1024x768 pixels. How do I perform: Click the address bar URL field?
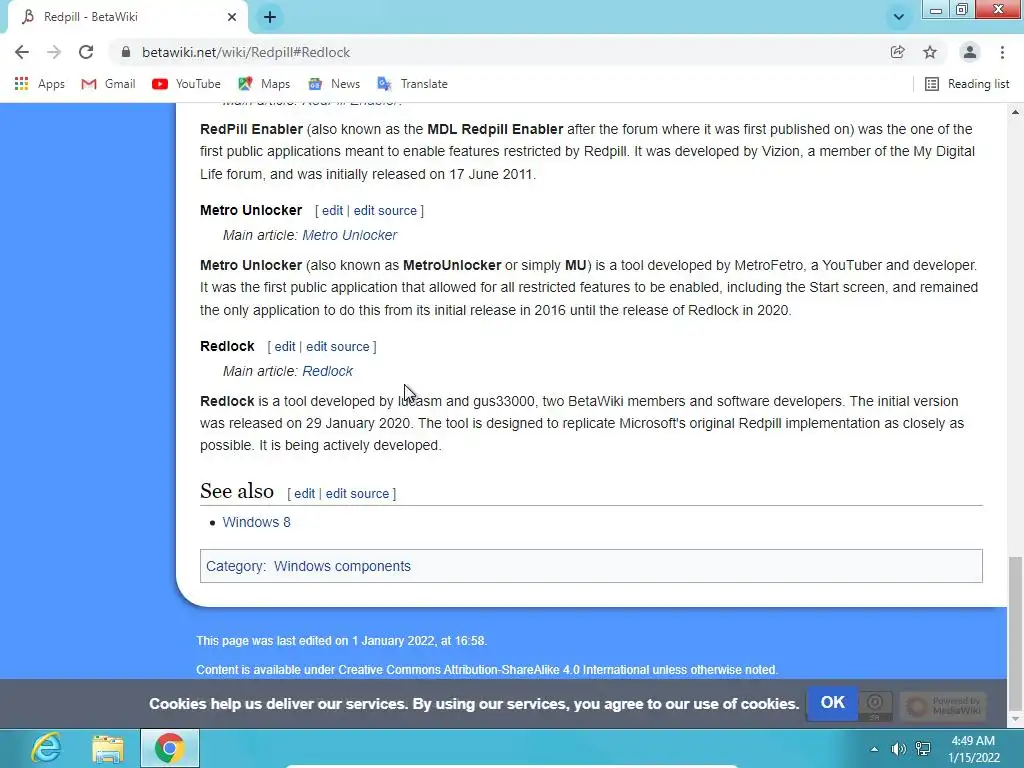[x=496, y=52]
